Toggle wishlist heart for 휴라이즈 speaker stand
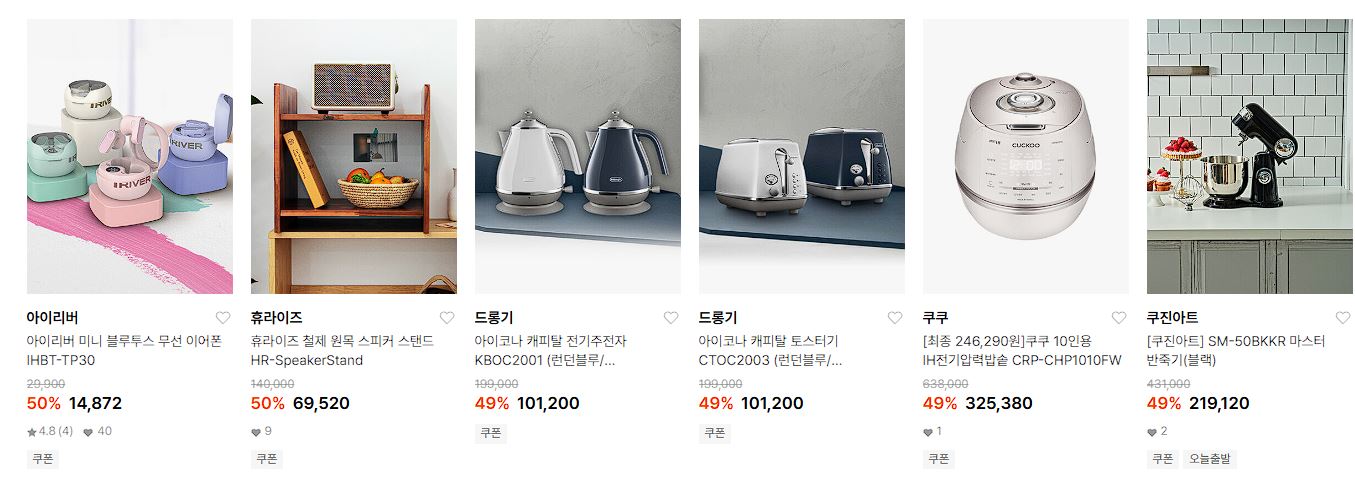The width and height of the screenshot is (1355, 480). 447,318
